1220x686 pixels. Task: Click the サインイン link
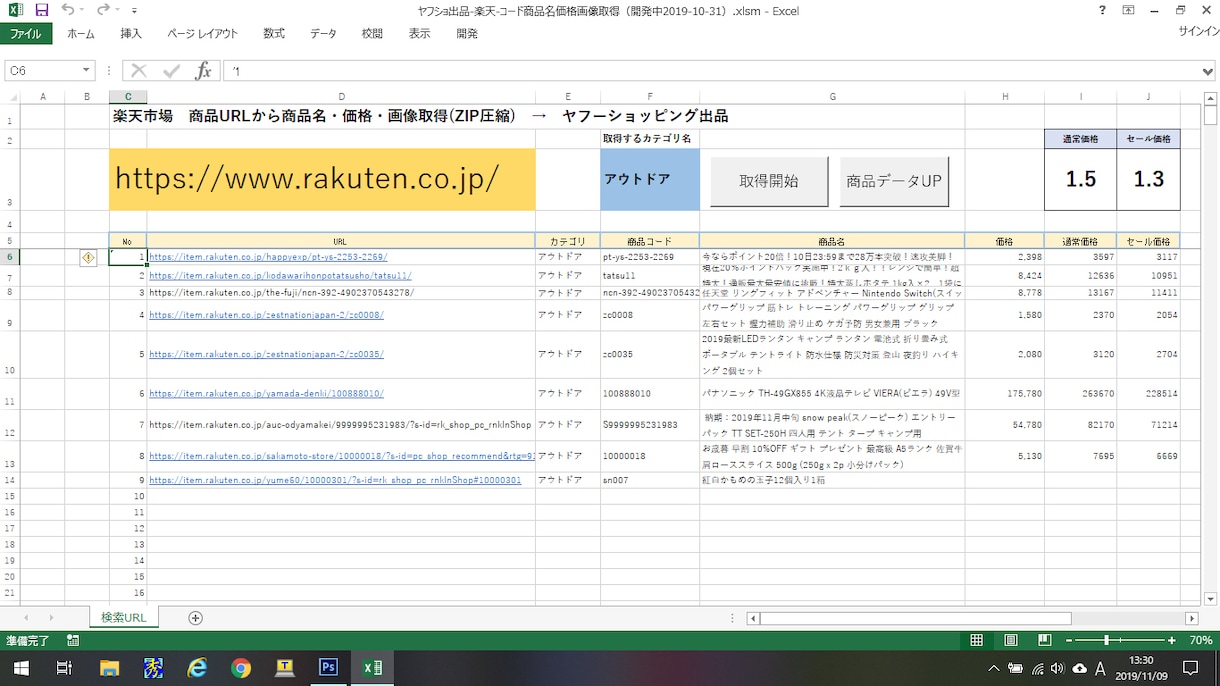pyautogui.click(x=1198, y=32)
